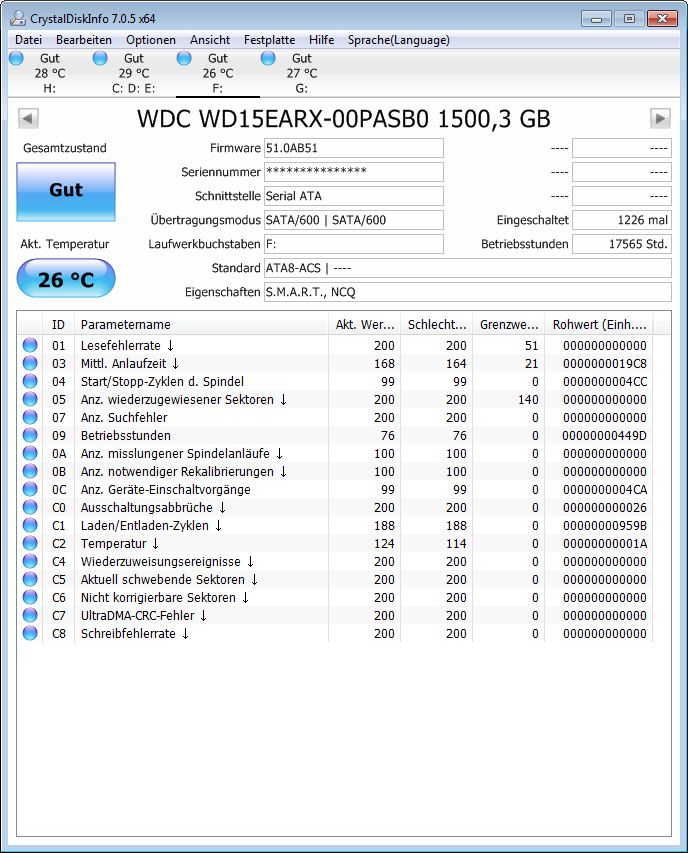Click status orb for wiederzugewiesener Sektoren row
This screenshot has width=688, height=853.
click(30, 399)
